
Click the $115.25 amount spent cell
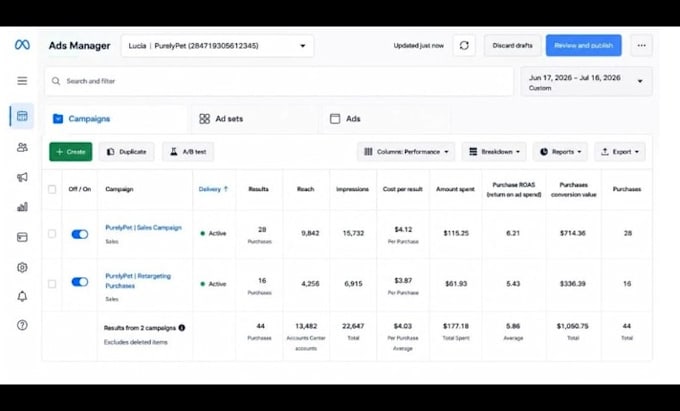pyautogui.click(x=456, y=233)
